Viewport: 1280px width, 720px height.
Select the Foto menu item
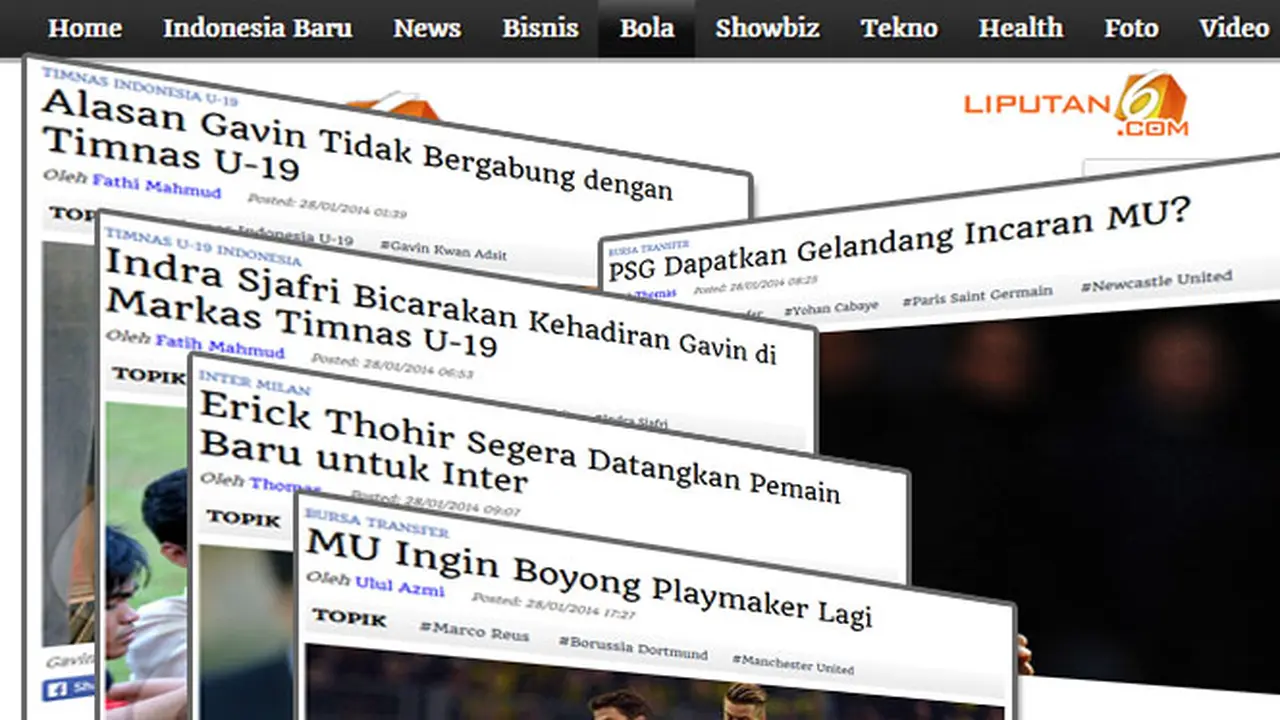point(1131,28)
